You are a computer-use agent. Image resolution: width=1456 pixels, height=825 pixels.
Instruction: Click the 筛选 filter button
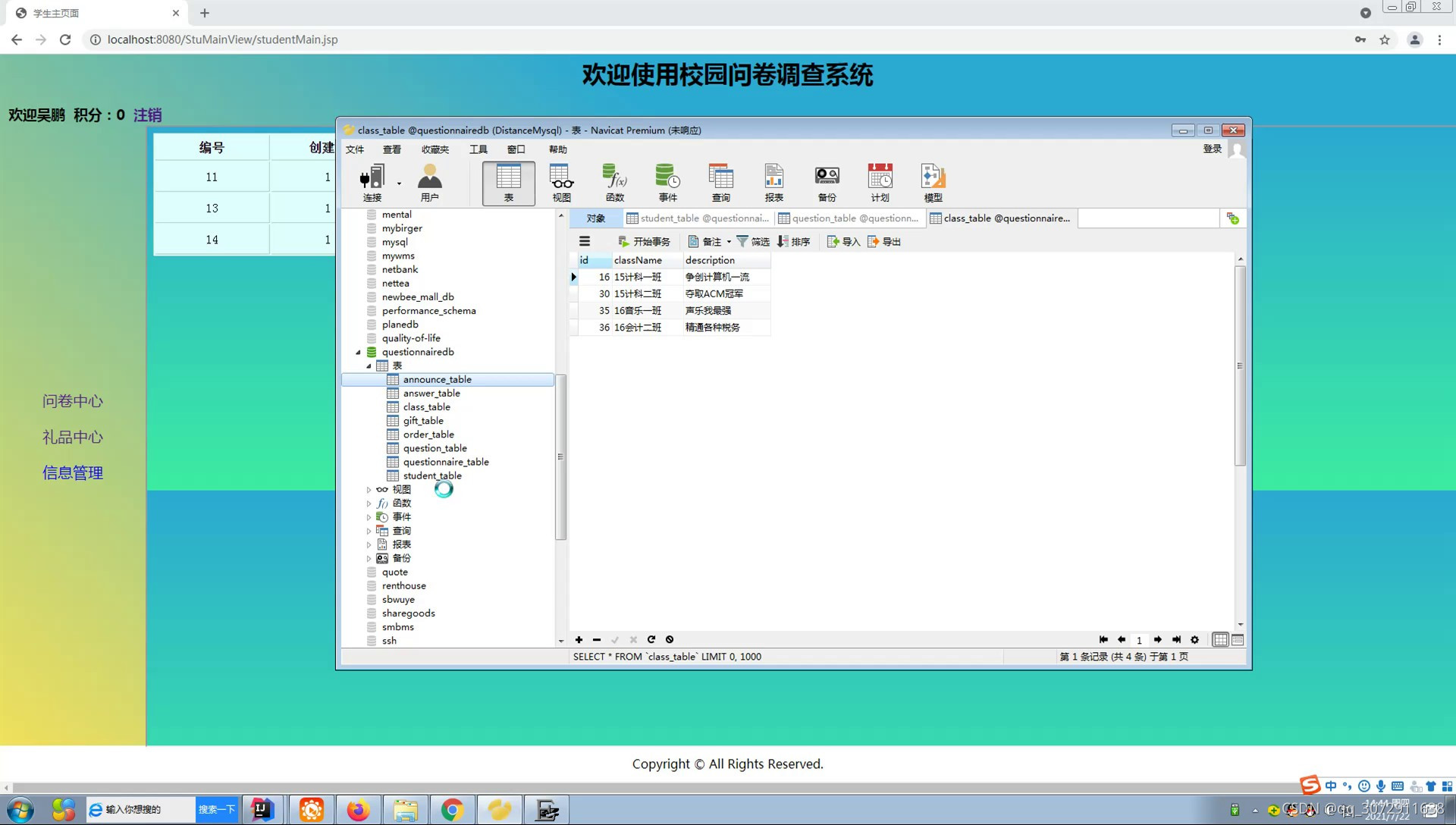(x=753, y=242)
